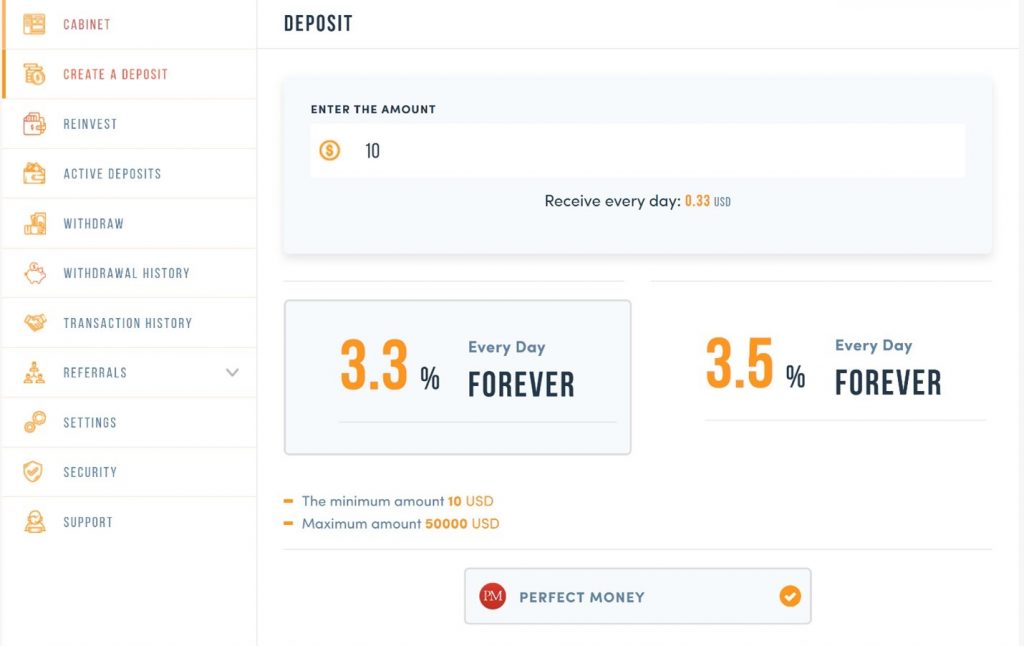This screenshot has width=1024, height=646.
Task: Choose Perfect Money payment method
Action: (x=637, y=596)
